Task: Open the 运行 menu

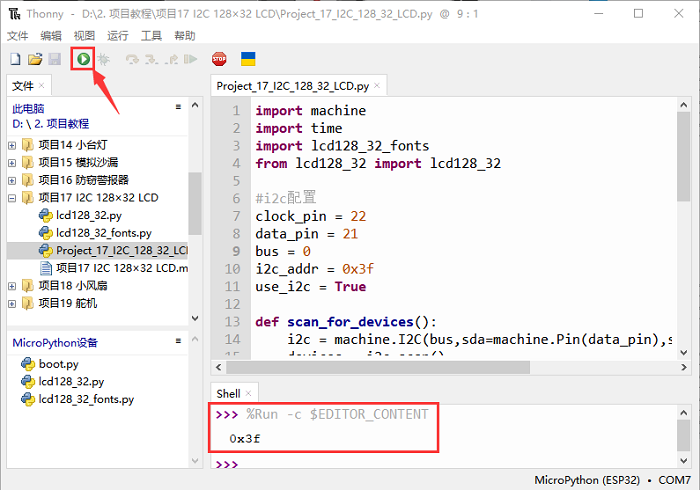Action: [x=118, y=35]
